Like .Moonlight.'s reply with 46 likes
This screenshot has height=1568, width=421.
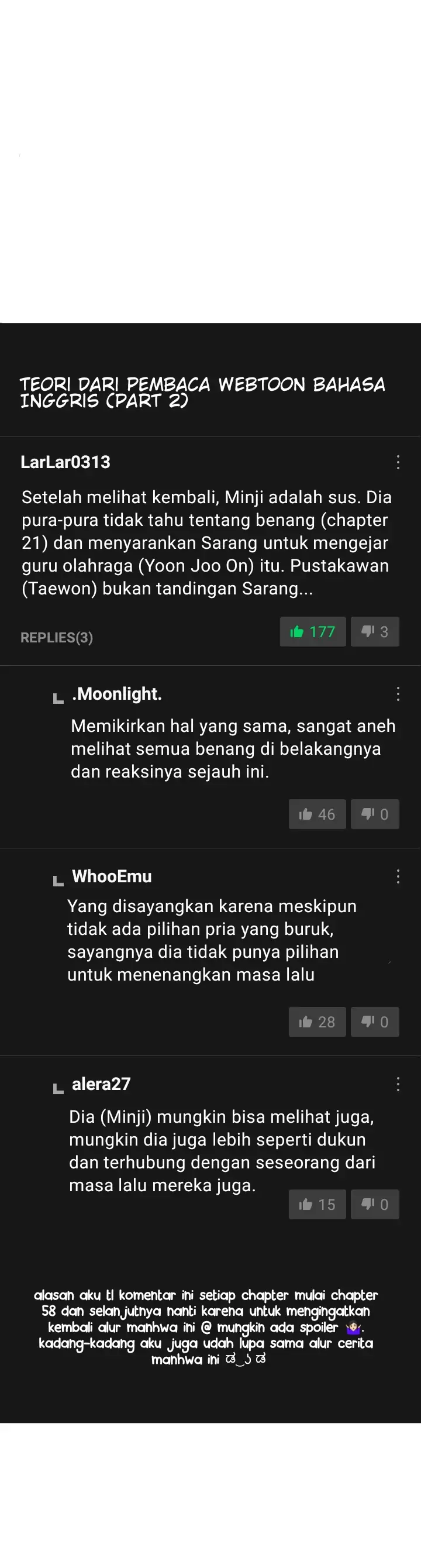click(x=317, y=814)
